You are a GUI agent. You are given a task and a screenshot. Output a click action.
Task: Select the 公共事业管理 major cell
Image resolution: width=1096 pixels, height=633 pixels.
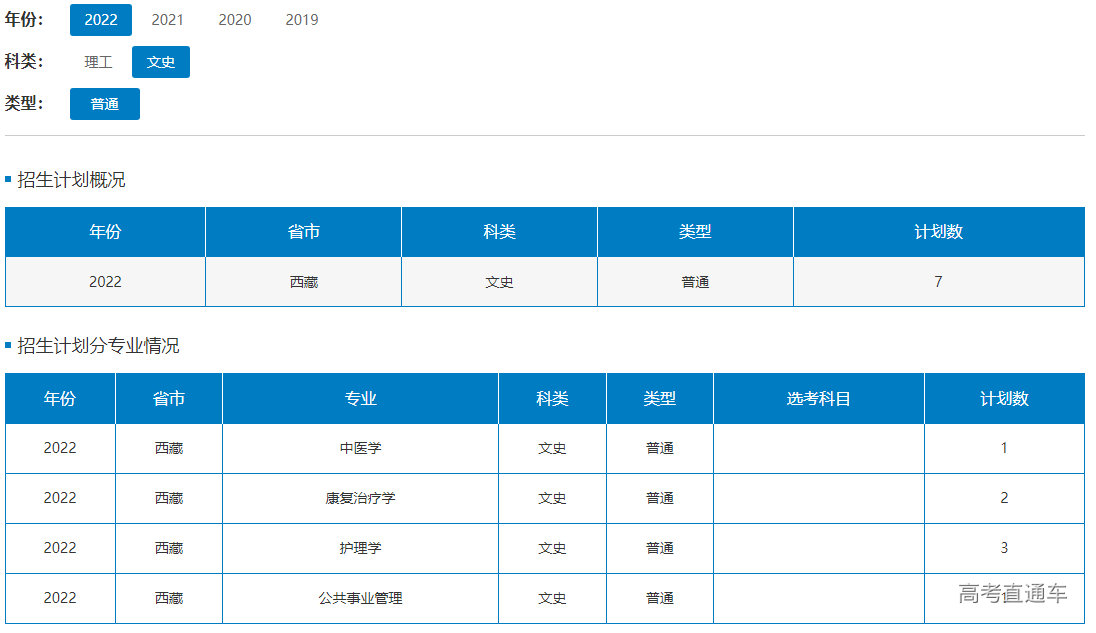coord(360,598)
